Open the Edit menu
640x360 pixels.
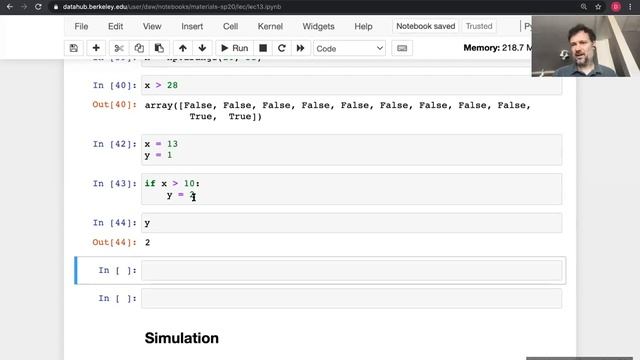pyautogui.click(x=116, y=26)
